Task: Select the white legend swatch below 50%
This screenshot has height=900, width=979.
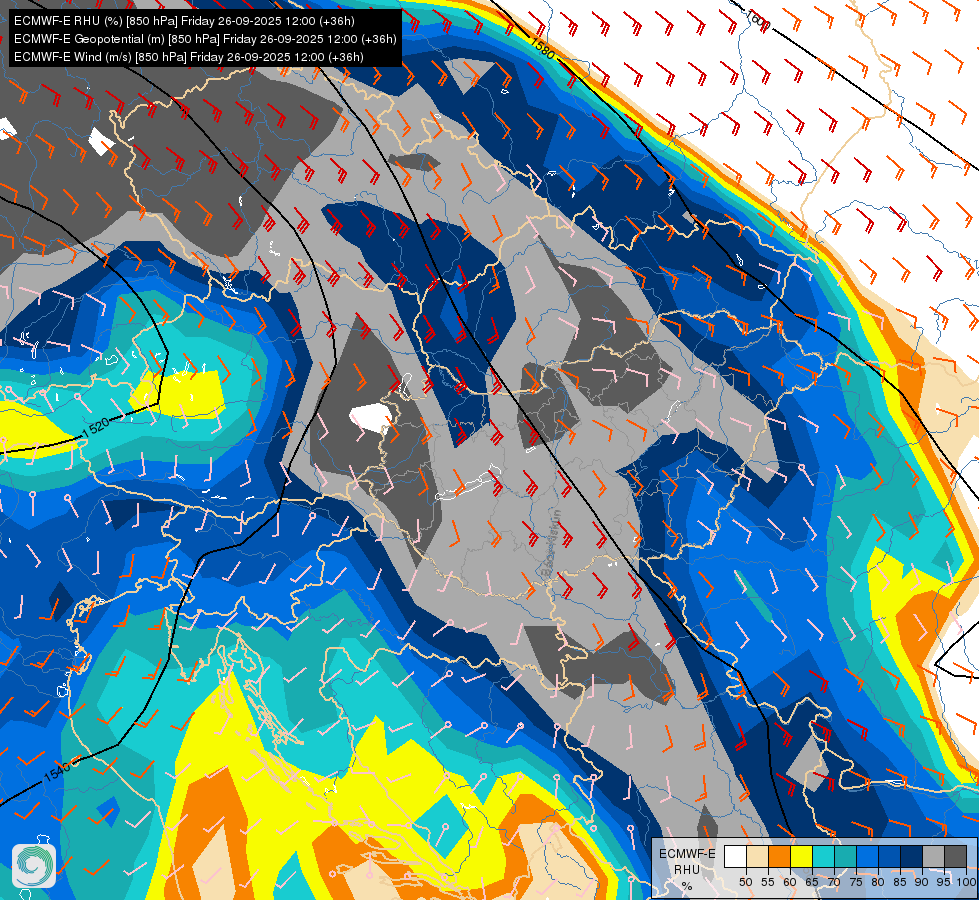Action: coord(735,856)
